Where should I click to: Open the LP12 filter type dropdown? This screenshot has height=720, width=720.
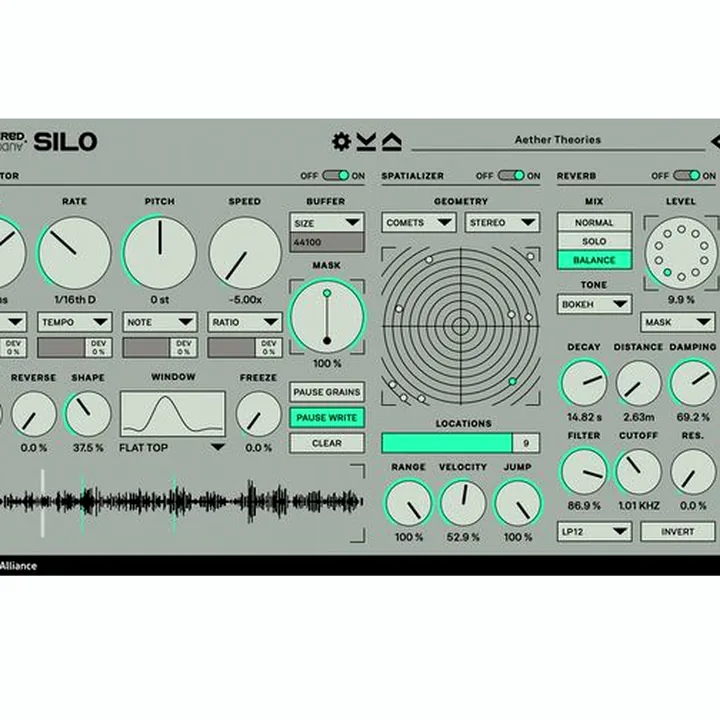(x=594, y=532)
